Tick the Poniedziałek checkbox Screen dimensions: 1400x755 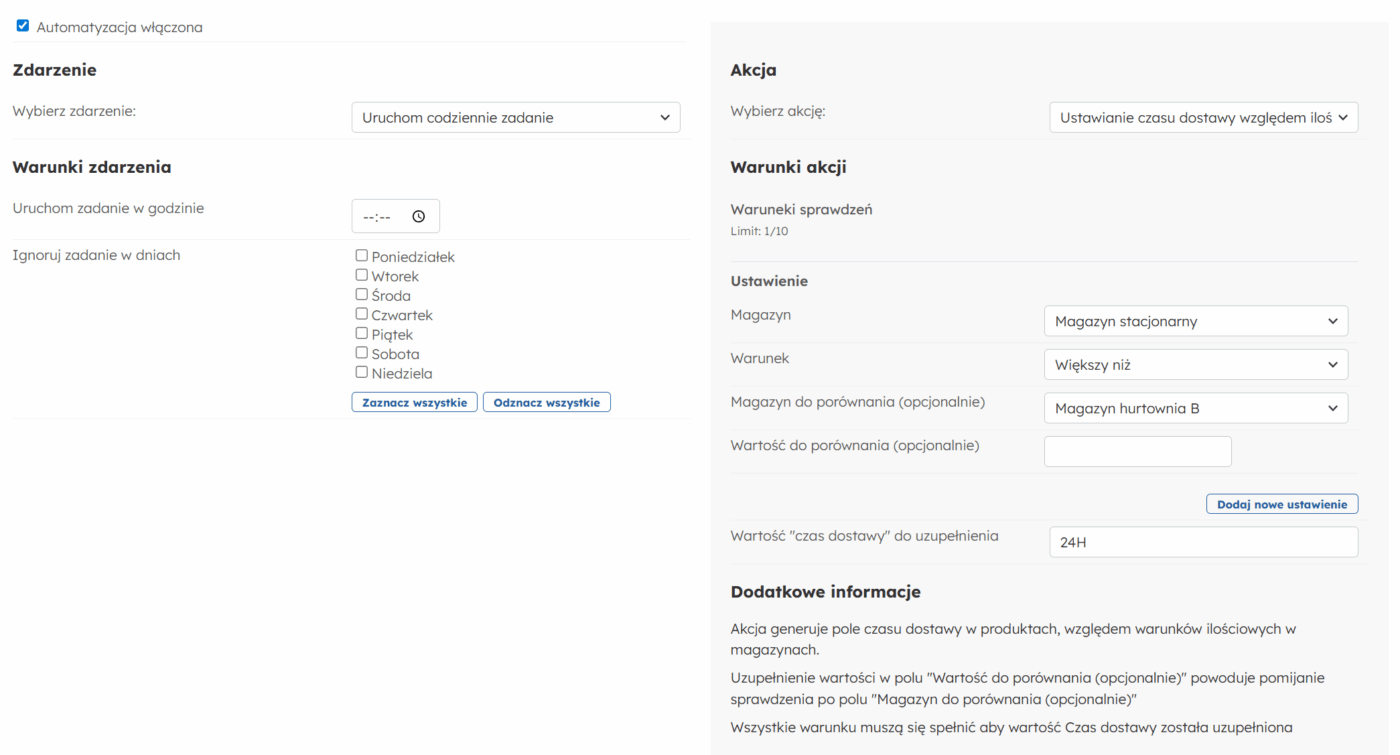362,256
